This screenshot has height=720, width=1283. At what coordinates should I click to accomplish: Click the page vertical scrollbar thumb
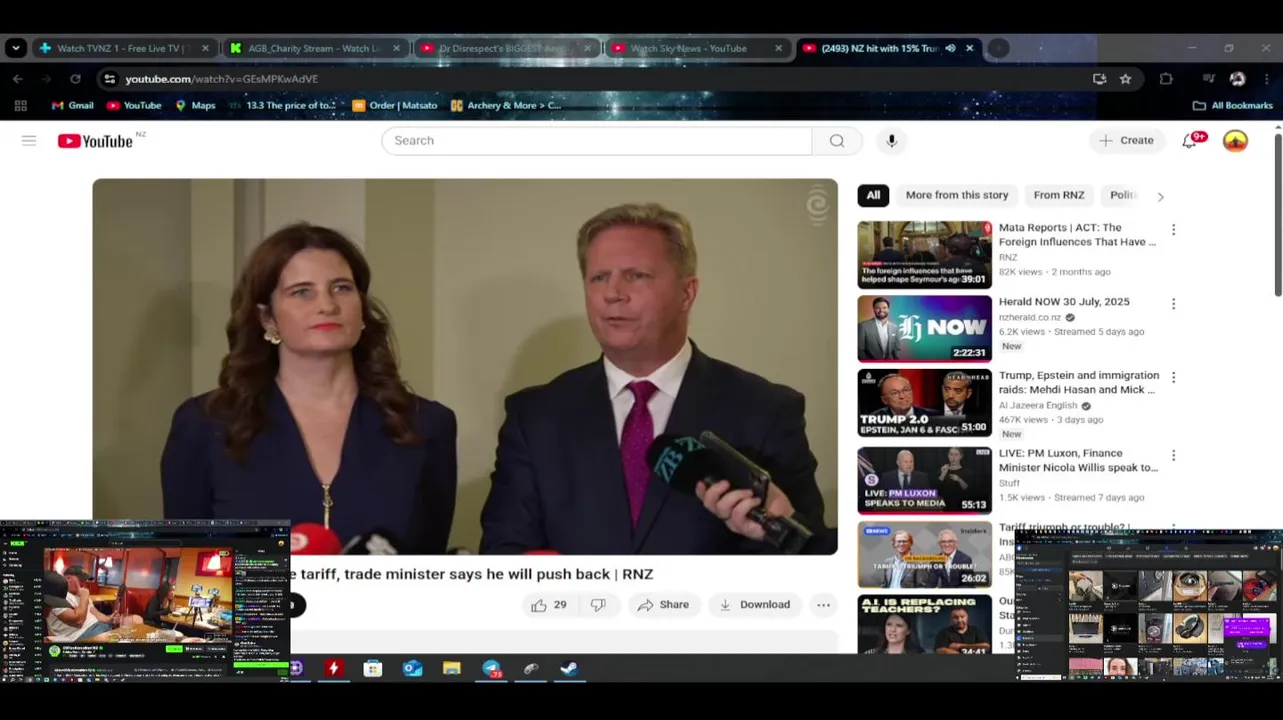pyautogui.click(x=1277, y=214)
